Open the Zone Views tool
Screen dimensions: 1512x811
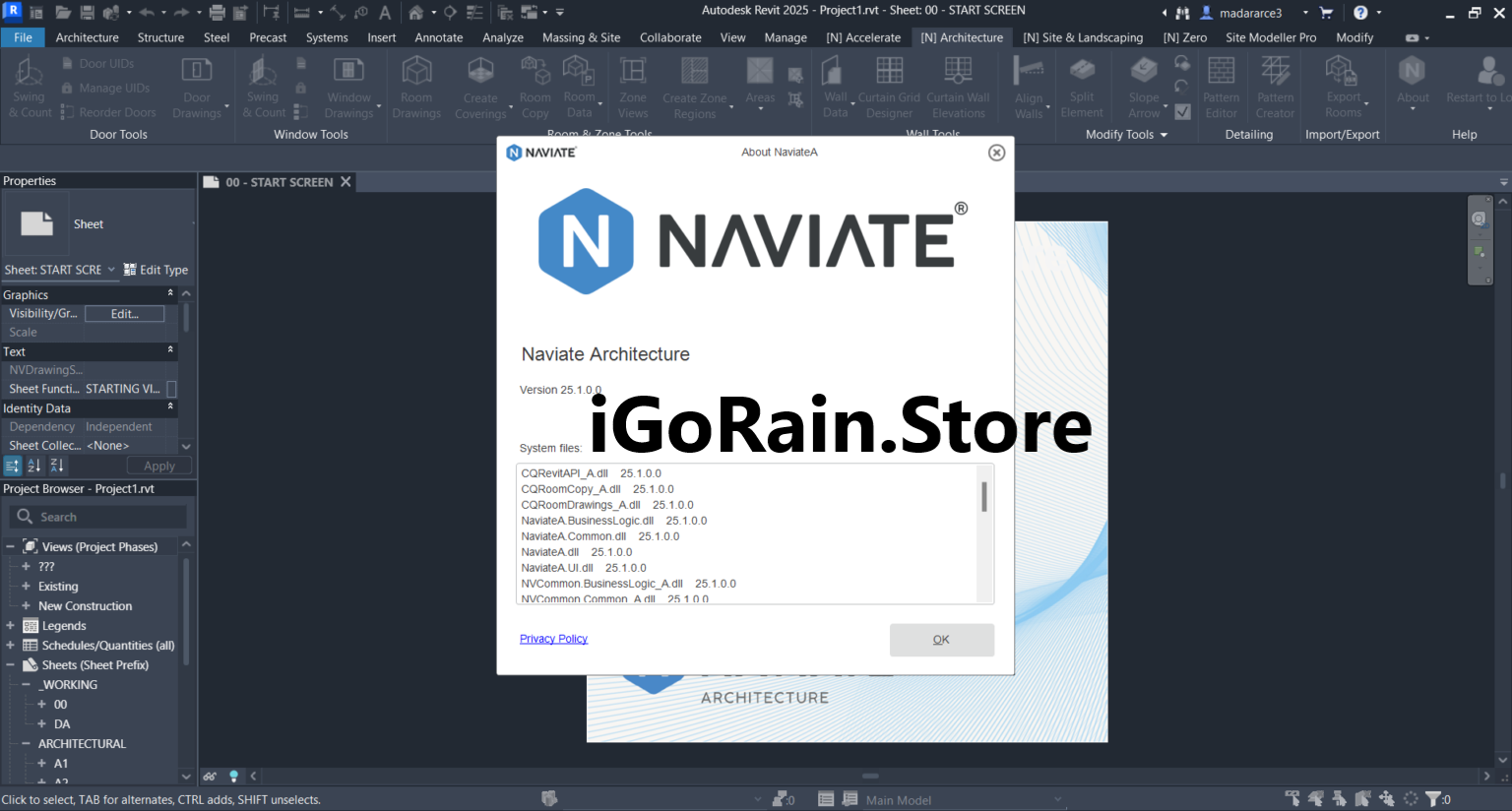[x=633, y=87]
